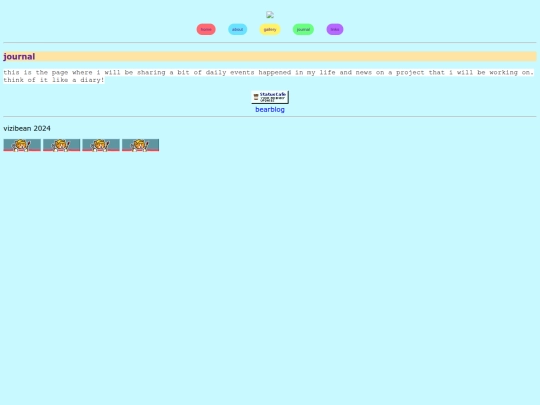Click the third angel badge from left

tap(101, 145)
